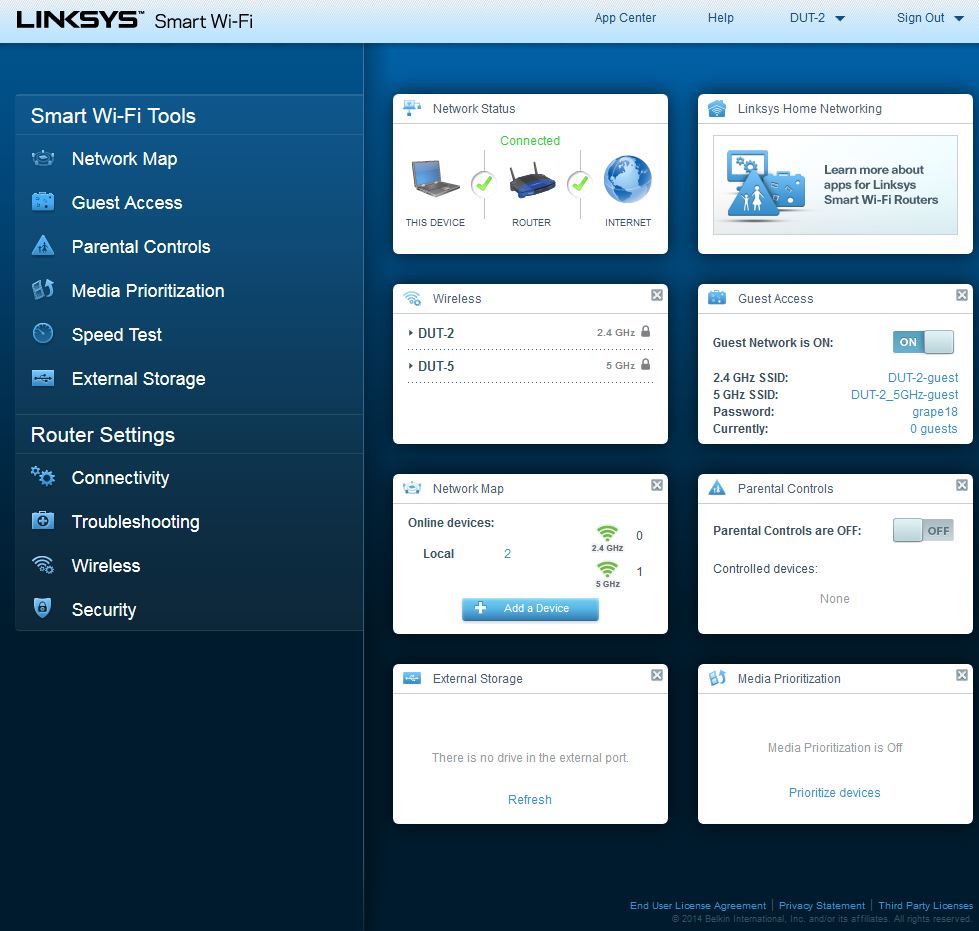
Task: Click the 0 guests link
Action: [933, 428]
